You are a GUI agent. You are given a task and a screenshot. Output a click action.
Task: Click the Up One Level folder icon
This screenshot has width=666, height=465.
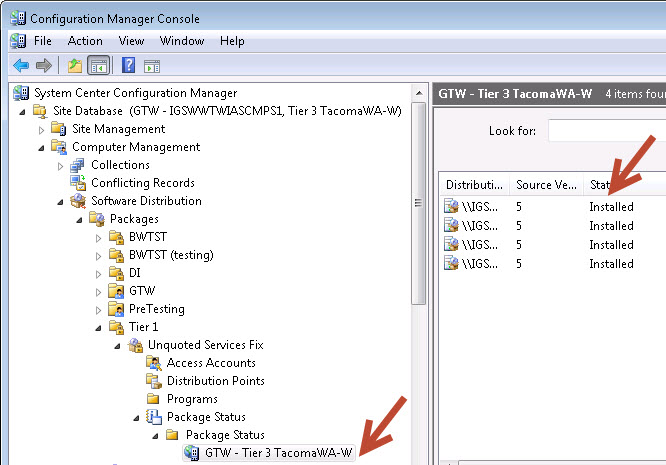(75, 66)
